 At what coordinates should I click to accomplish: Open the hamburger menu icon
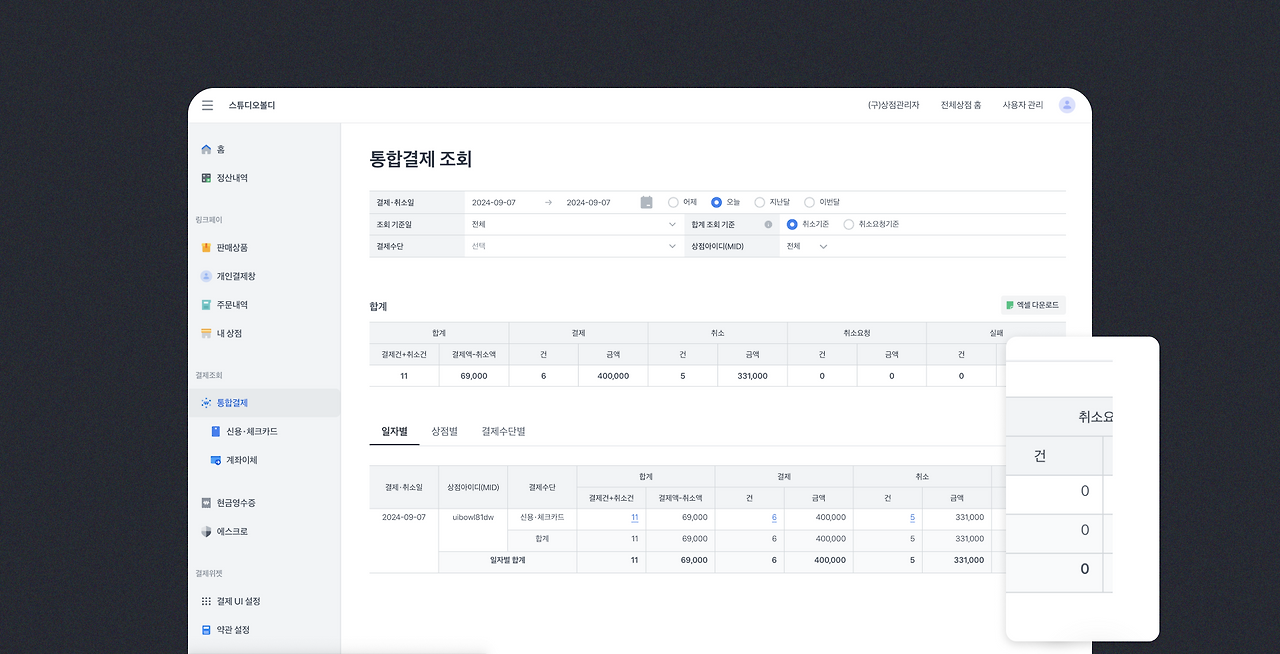[207, 105]
